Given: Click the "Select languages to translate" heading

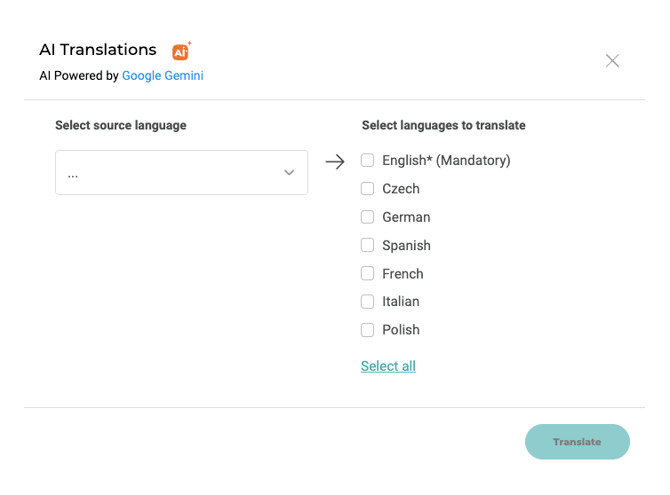Looking at the screenshot, I should [x=443, y=126].
